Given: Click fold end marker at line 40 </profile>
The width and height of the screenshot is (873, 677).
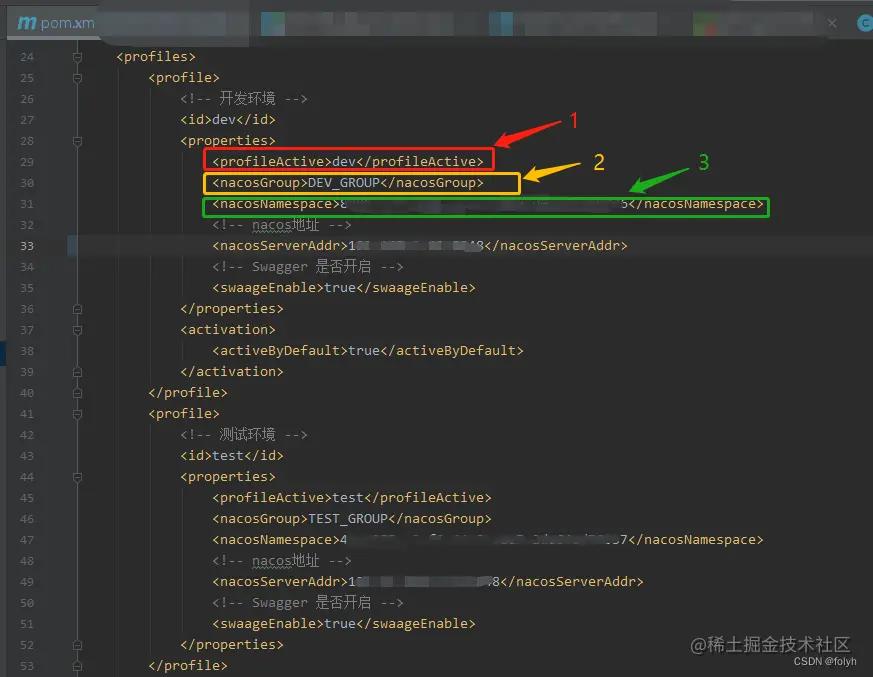Looking at the screenshot, I should point(77,393).
